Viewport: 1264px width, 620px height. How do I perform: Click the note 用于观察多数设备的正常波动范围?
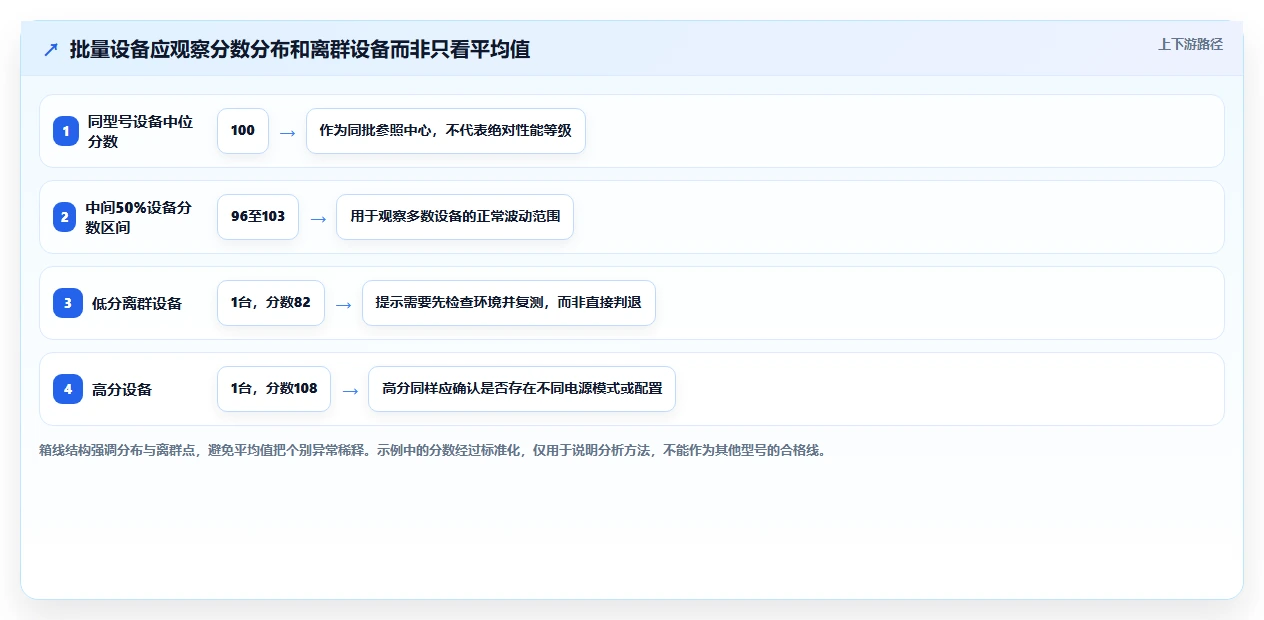tap(455, 217)
